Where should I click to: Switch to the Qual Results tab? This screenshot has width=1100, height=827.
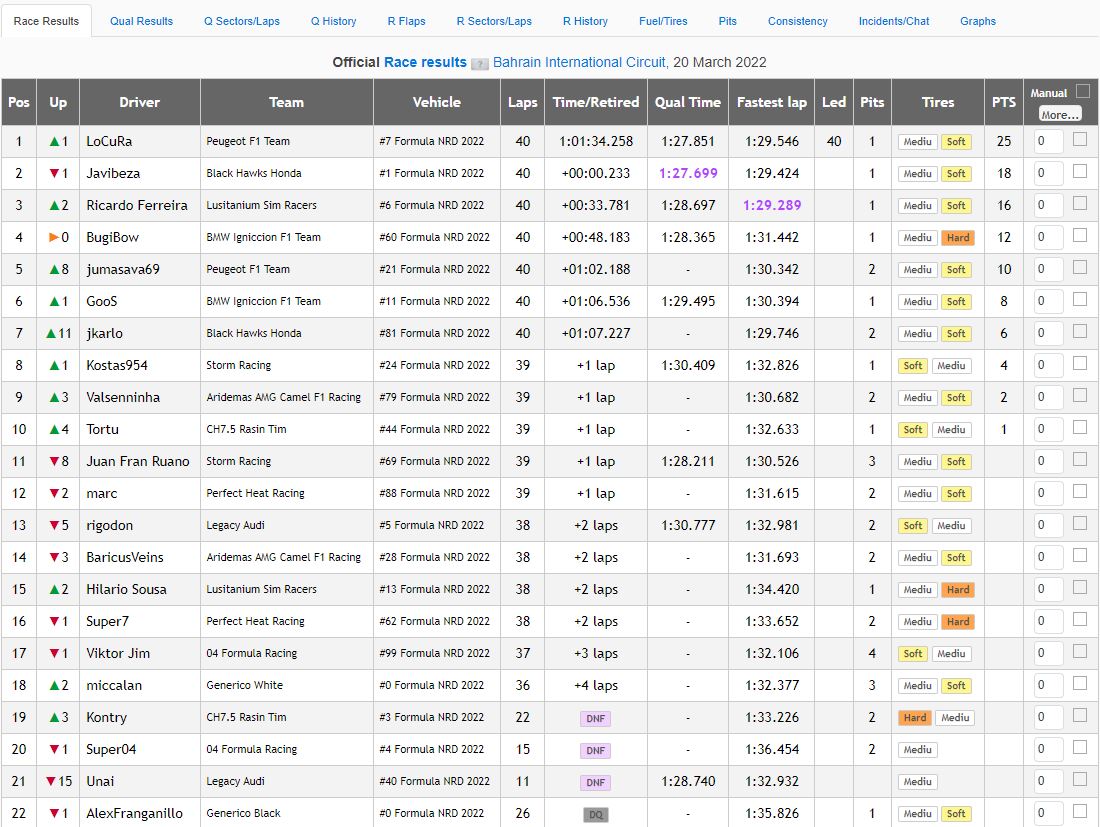(141, 21)
